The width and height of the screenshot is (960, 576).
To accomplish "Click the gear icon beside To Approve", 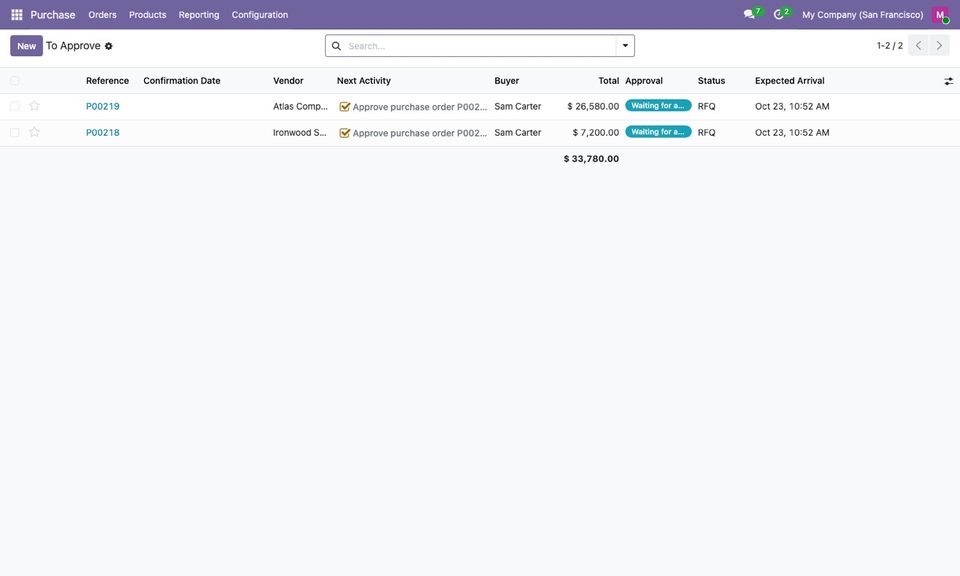I will pyautogui.click(x=108, y=46).
